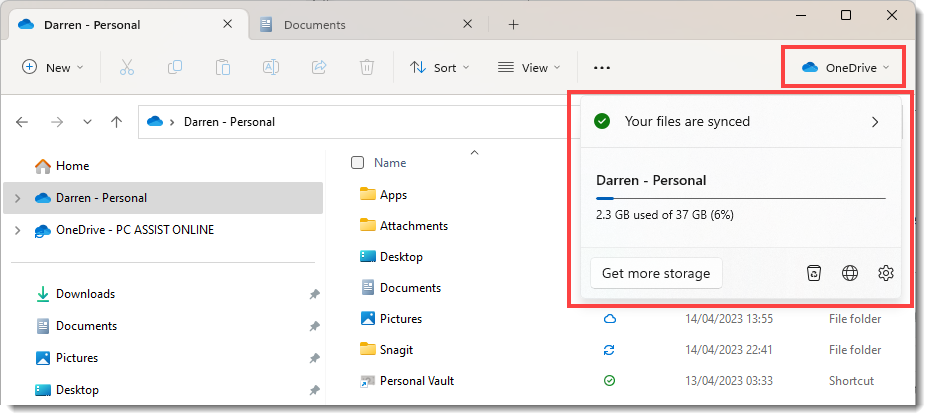Viewport: 931px width, 420px height.
Task: Expand Your files are synced details arrow
Action: (875, 122)
